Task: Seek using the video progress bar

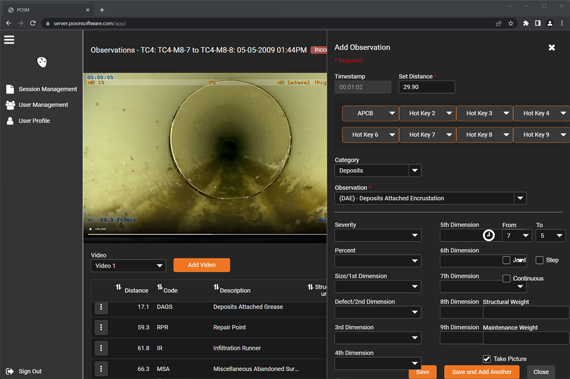Action: coord(207,235)
